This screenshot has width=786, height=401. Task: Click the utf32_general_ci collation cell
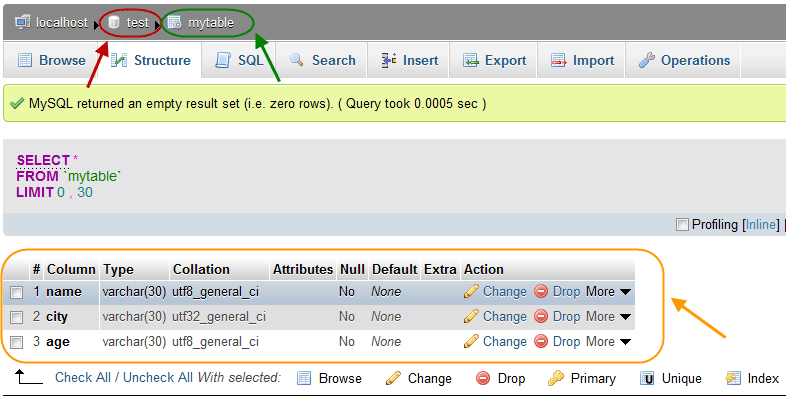pyautogui.click(x=219, y=317)
